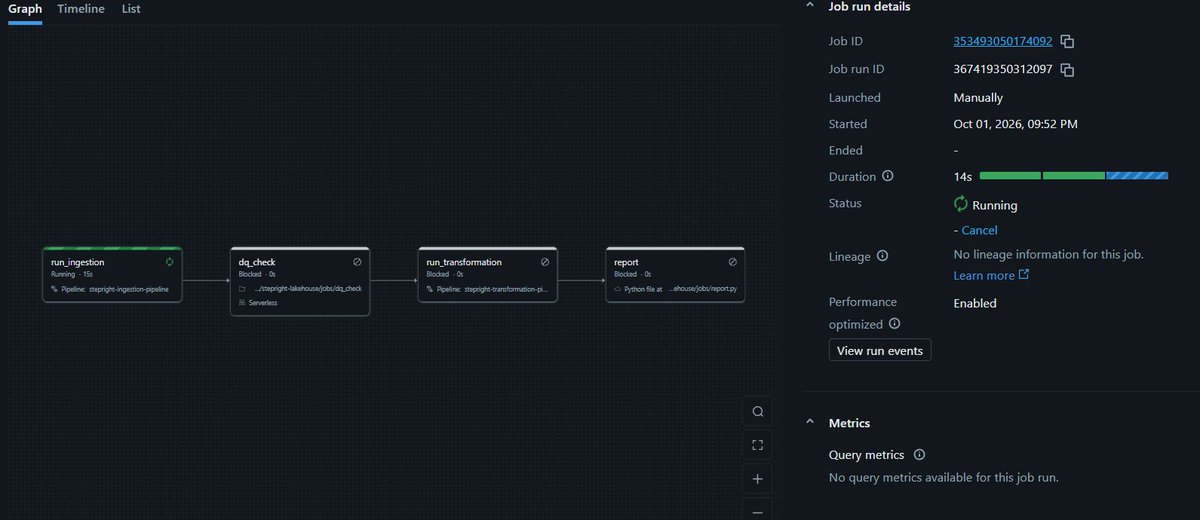The image size is (1200, 520).
Task: Click the dq_check path text
Action: coord(307,289)
